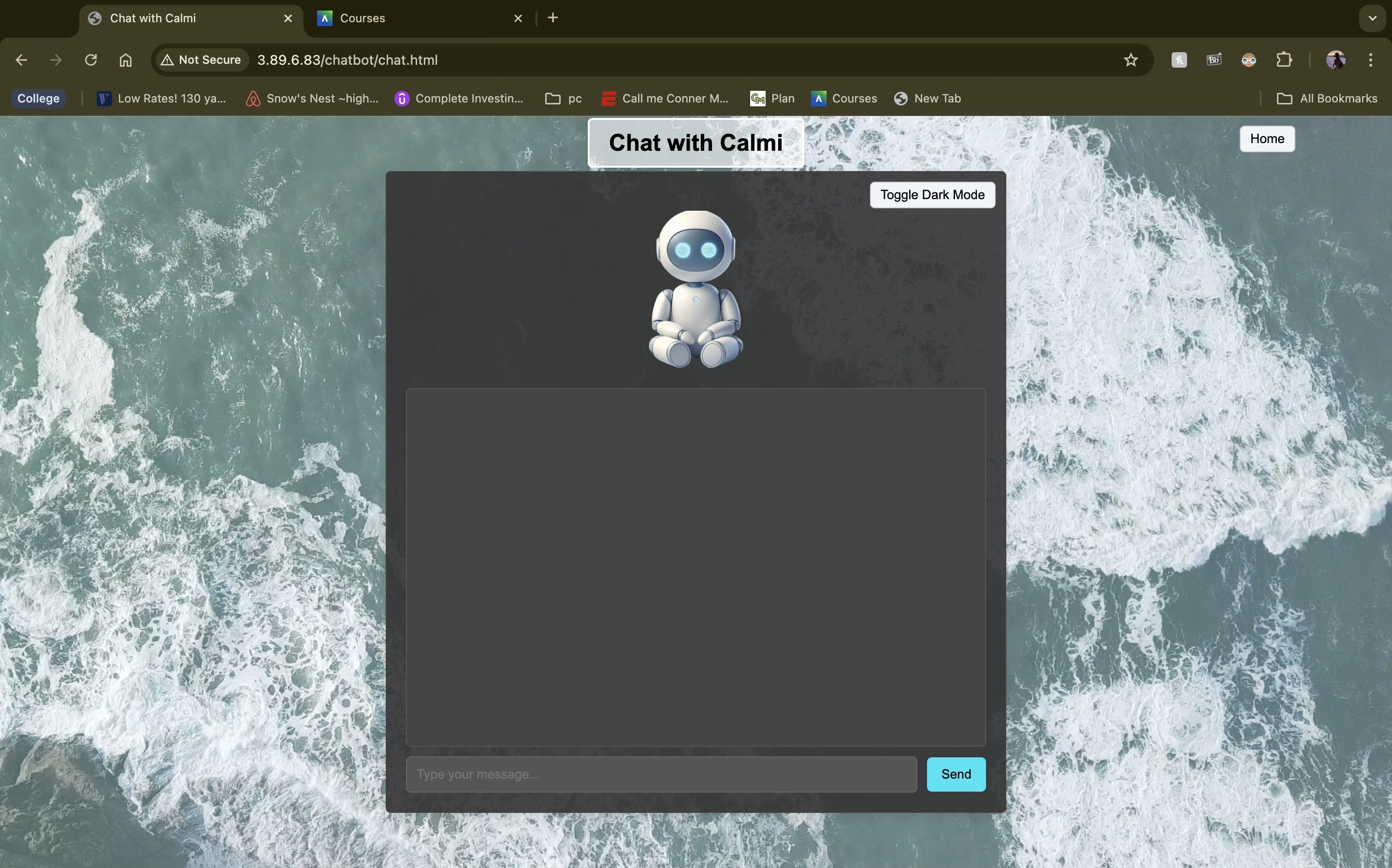The width and height of the screenshot is (1392, 868).
Task: Close the Chat with Calmi tab
Action: tap(288, 18)
